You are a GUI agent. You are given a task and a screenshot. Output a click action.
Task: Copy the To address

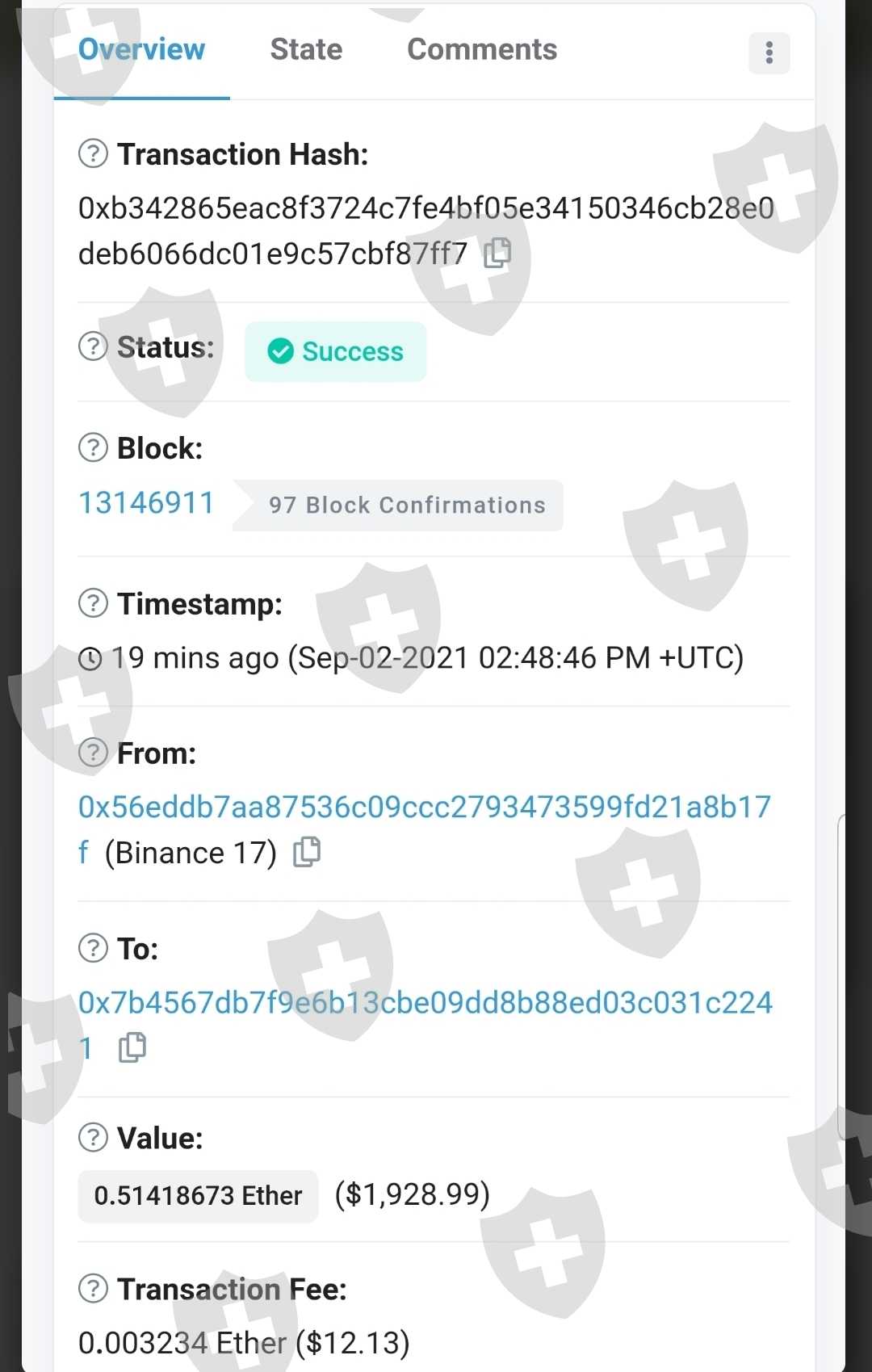click(132, 1047)
